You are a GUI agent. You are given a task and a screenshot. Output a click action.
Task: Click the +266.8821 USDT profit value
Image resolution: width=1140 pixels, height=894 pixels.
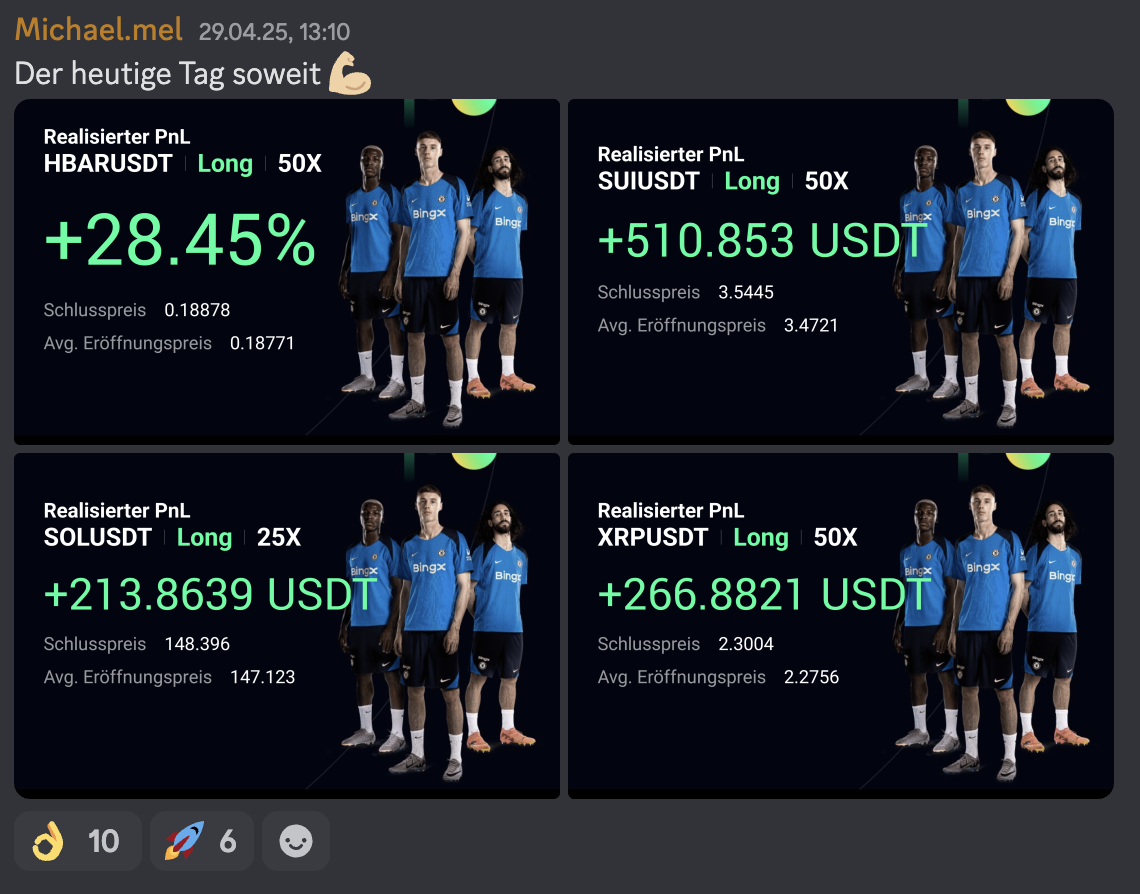click(763, 595)
